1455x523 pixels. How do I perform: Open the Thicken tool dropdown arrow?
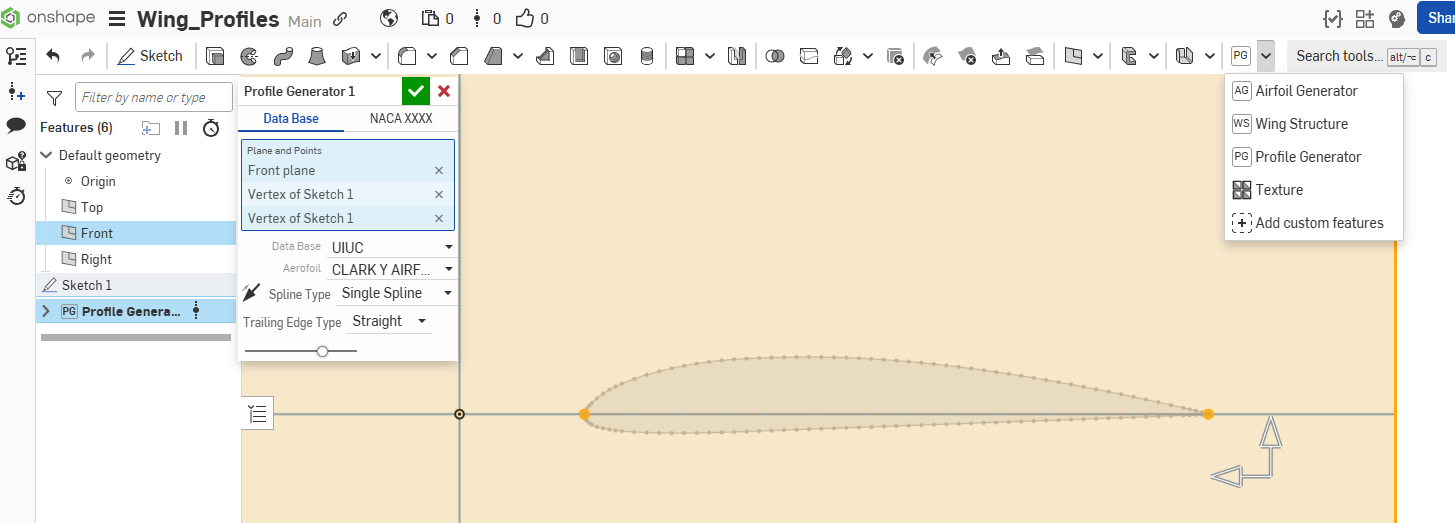pyautogui.click(x=376, y=56)
